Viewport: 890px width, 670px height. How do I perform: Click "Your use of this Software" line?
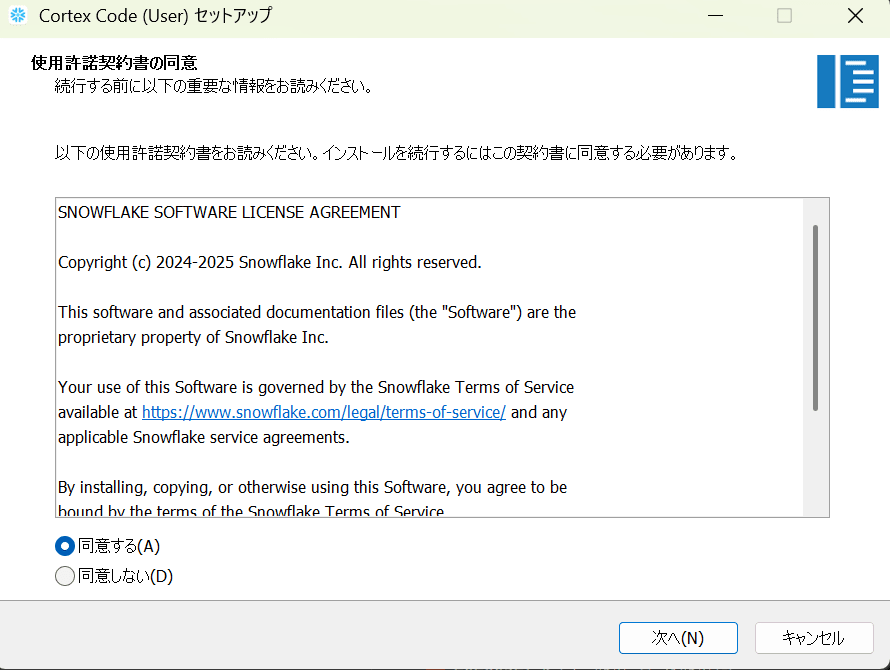[x=316, y=387]
